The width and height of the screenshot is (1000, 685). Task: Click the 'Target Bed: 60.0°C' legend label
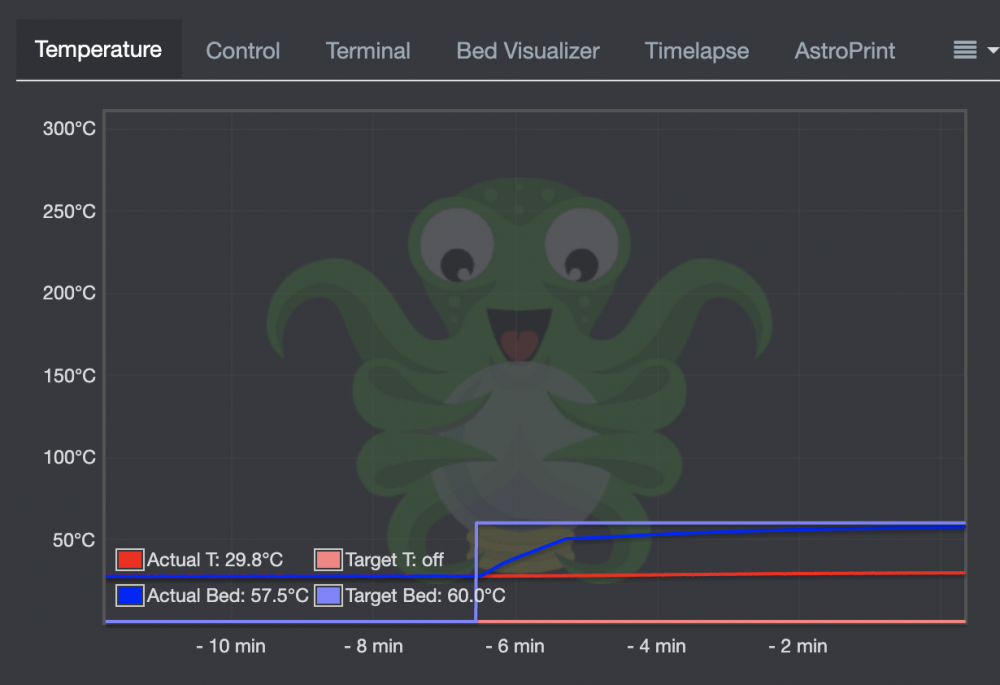click(425, 596)
